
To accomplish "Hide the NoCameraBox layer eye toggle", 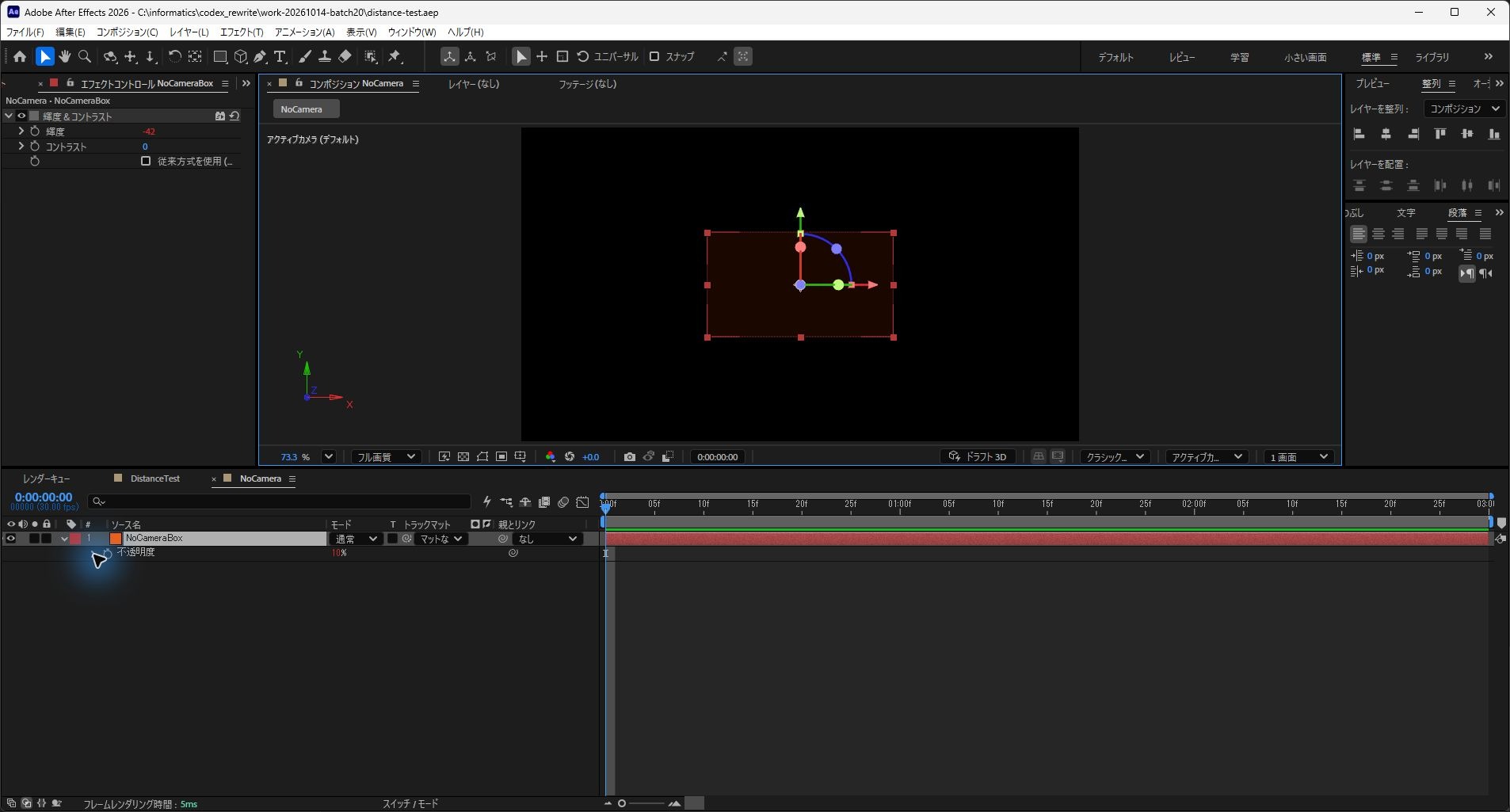I will [x=10, y=539].
